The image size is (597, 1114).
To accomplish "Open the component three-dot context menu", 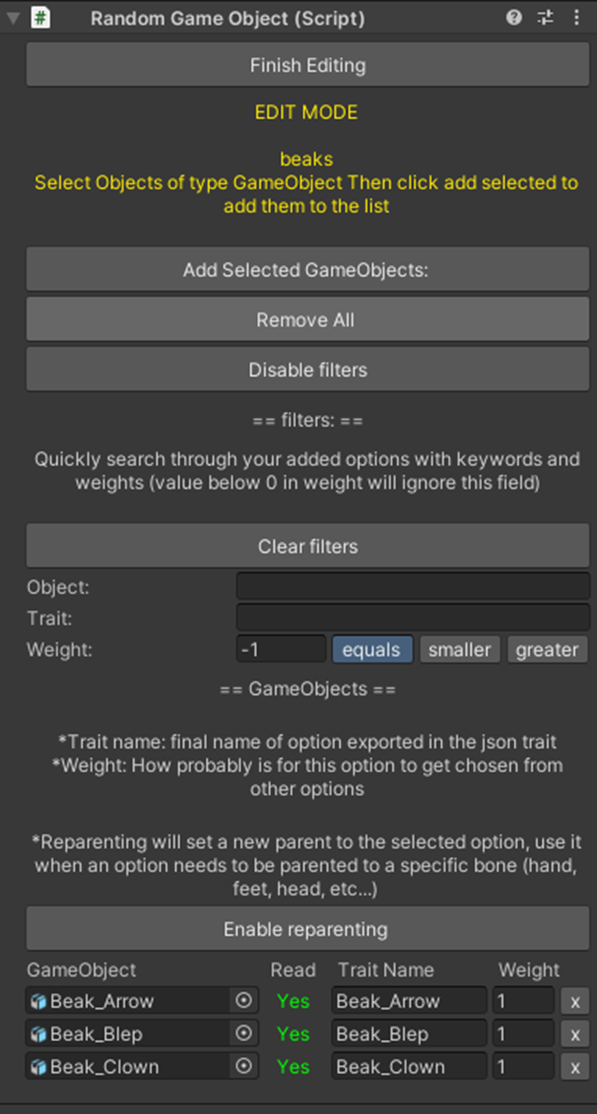I will (x=576, y=18).
